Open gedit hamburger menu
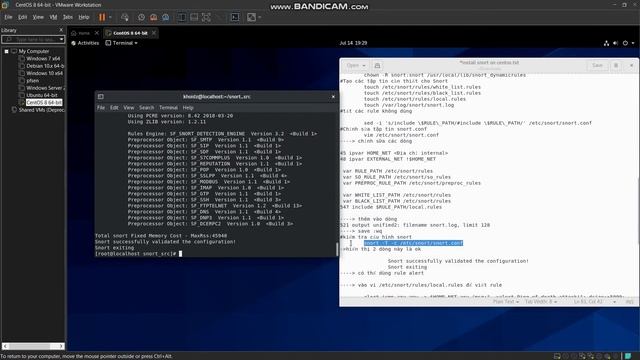 [x=616, y=65]
